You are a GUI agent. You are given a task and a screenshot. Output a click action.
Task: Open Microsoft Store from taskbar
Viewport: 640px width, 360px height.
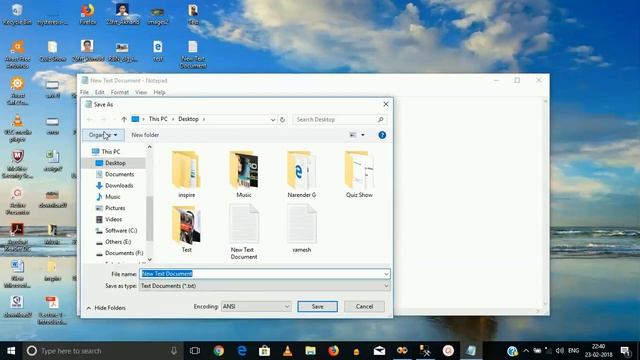[x=264, y=351]
